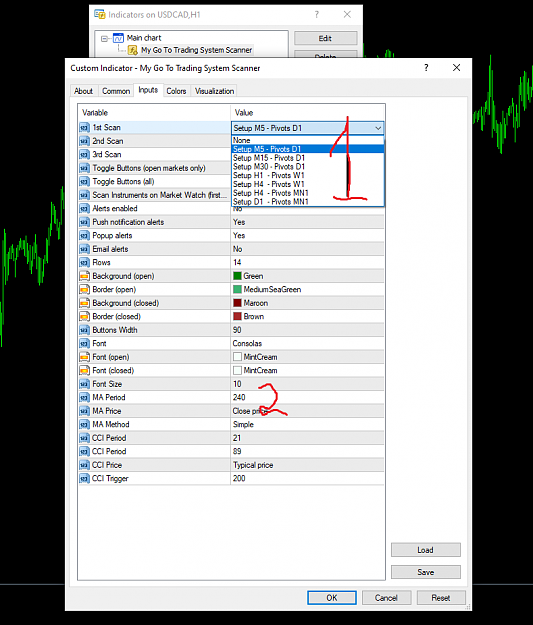Click the Border (closed) color variable icon

tap(84, 316)
